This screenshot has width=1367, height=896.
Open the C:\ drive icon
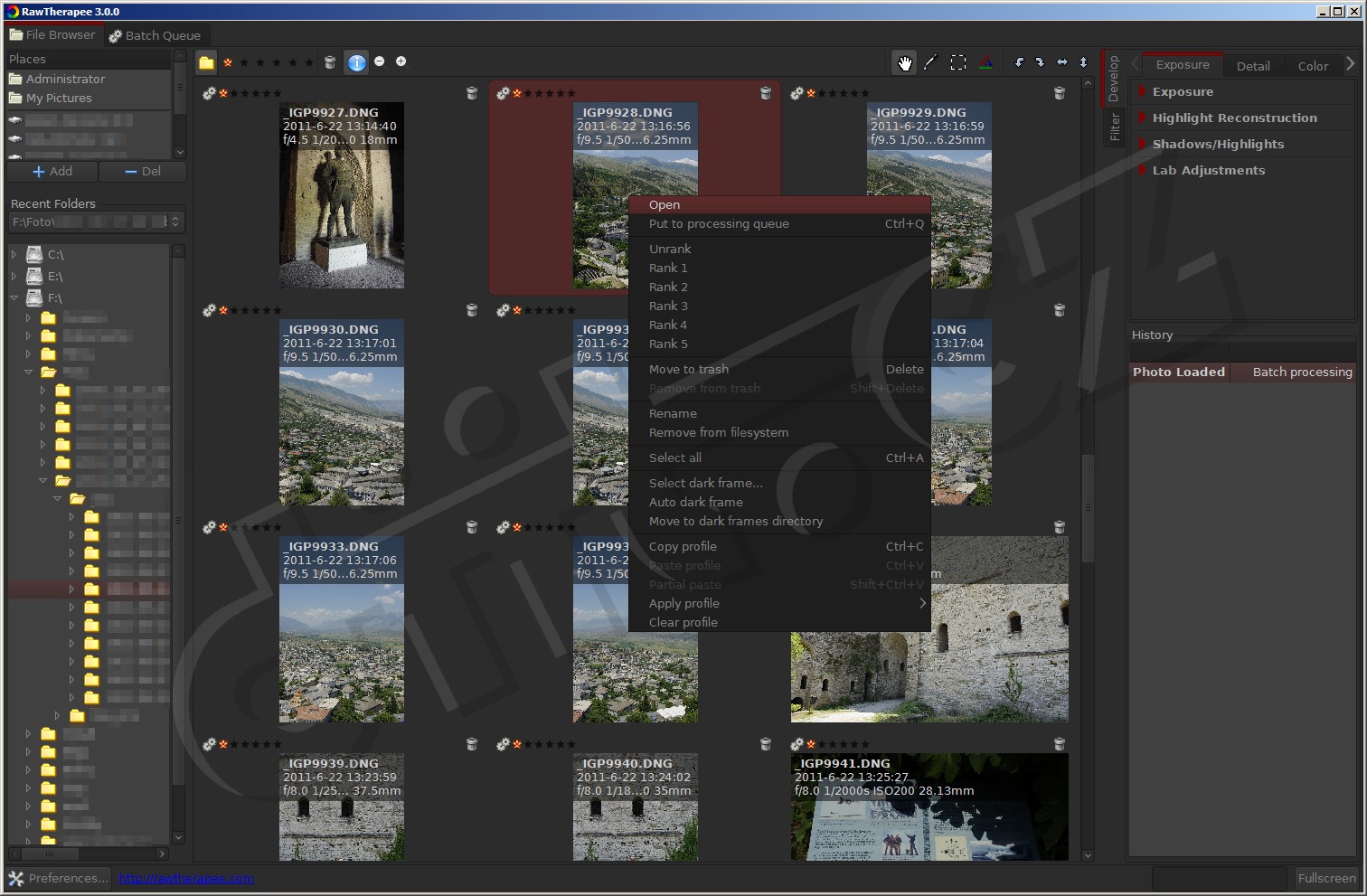pyautogui.click(x=35, y=254)
